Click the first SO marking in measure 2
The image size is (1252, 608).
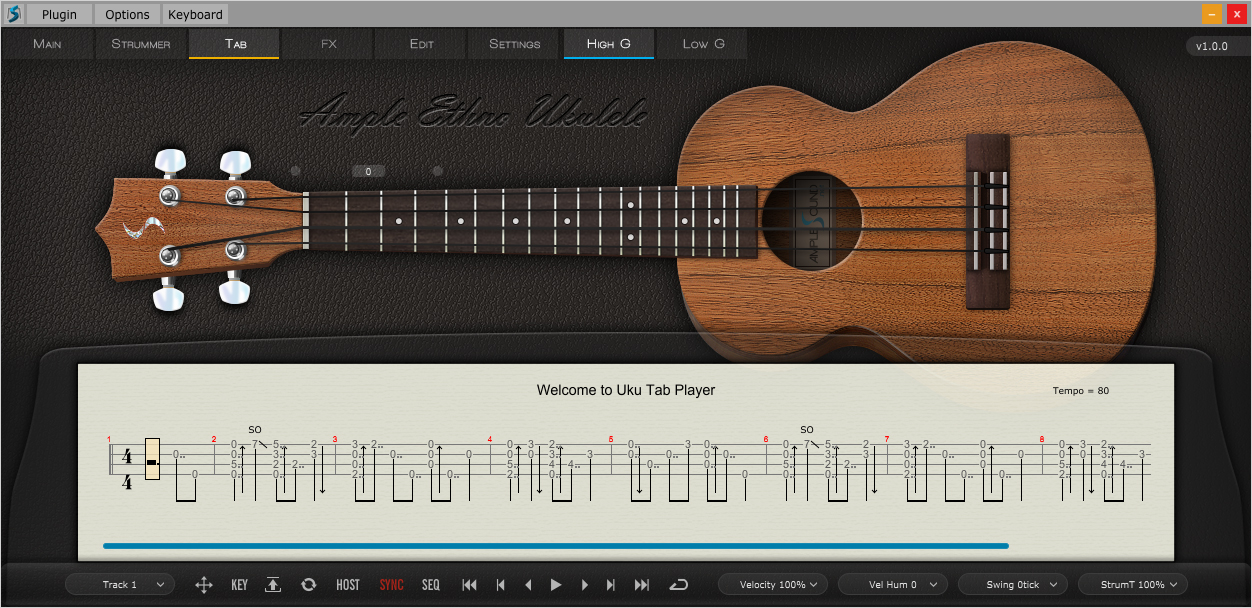point(255,430)
